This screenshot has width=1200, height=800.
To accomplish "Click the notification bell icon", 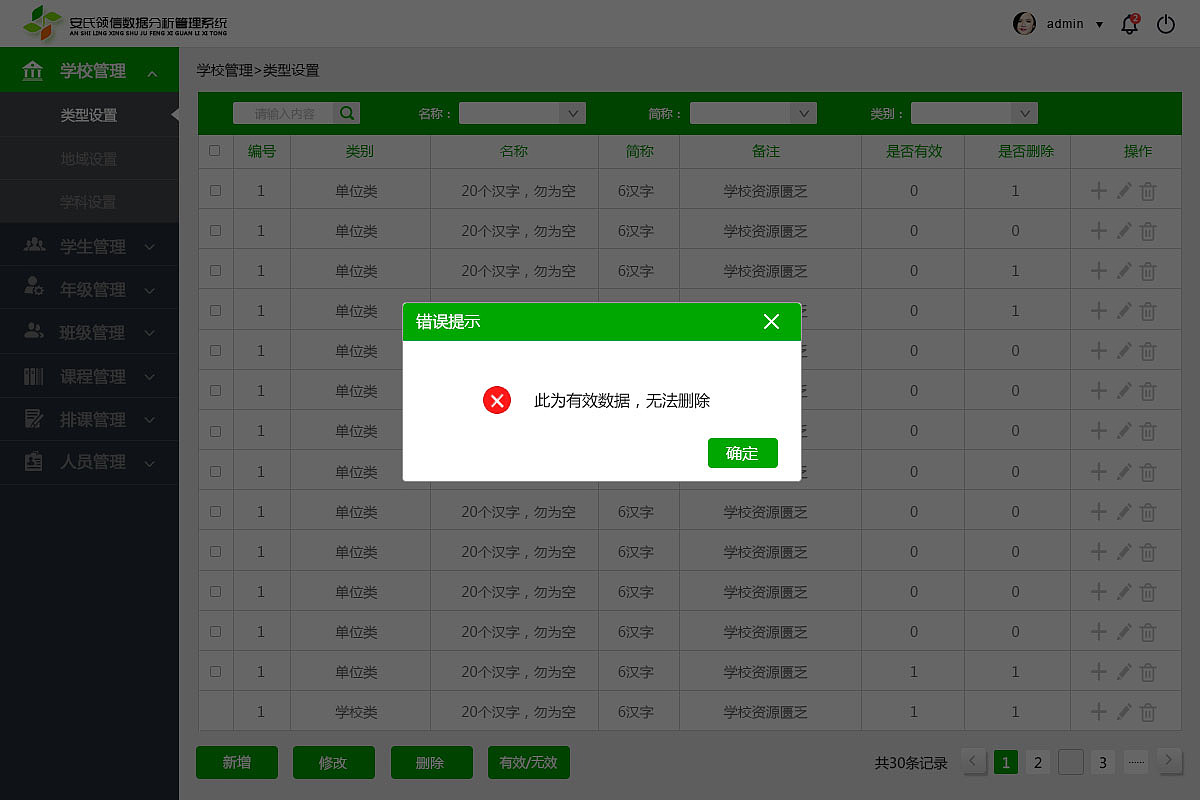I will (1129, 24).
